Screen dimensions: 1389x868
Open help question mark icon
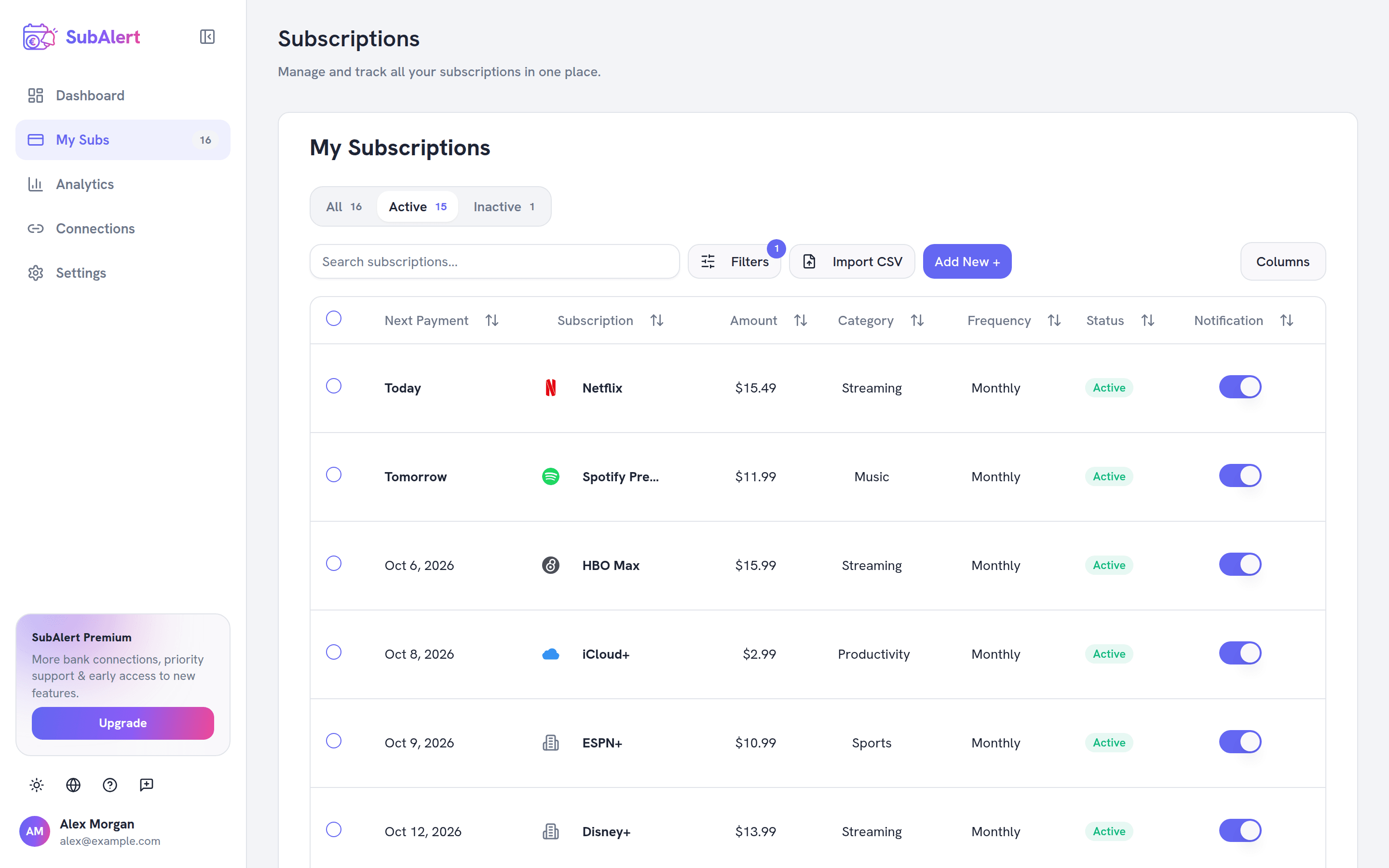click(109, 785)
